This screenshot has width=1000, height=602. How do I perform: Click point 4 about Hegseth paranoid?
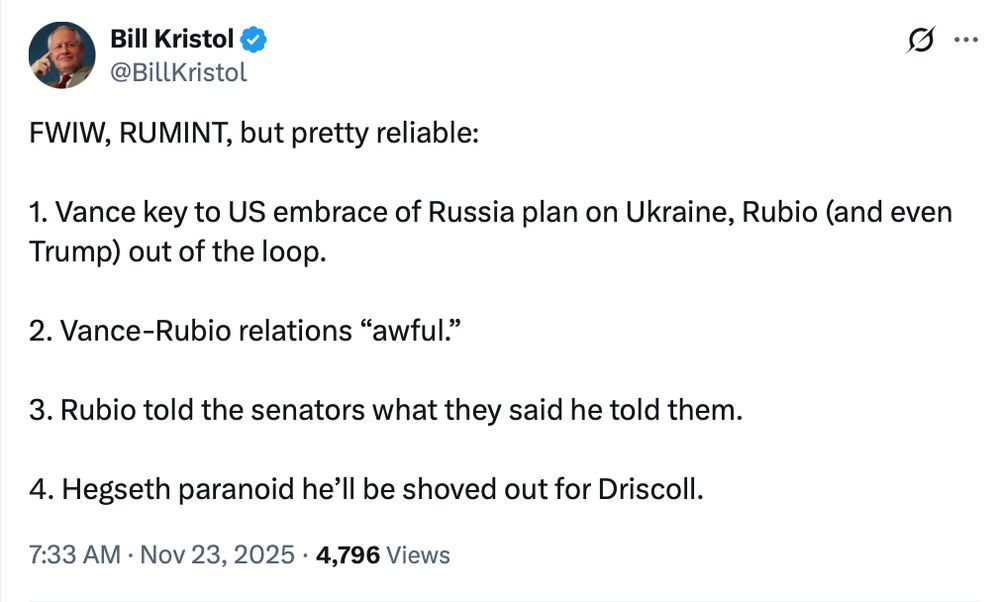click(366, 489)
